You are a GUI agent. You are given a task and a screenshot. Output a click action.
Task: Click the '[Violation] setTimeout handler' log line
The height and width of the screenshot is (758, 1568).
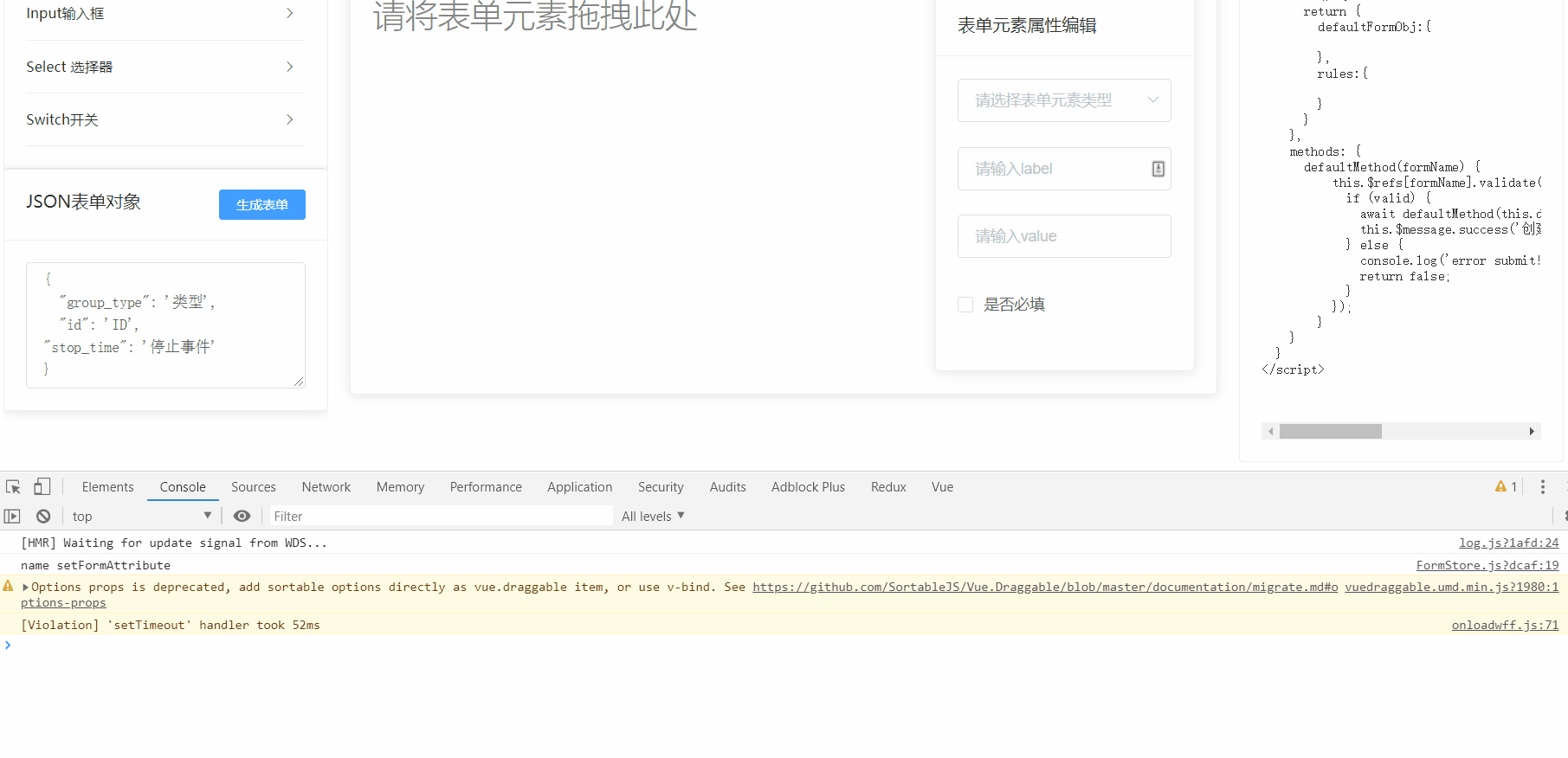pos(171,626)
